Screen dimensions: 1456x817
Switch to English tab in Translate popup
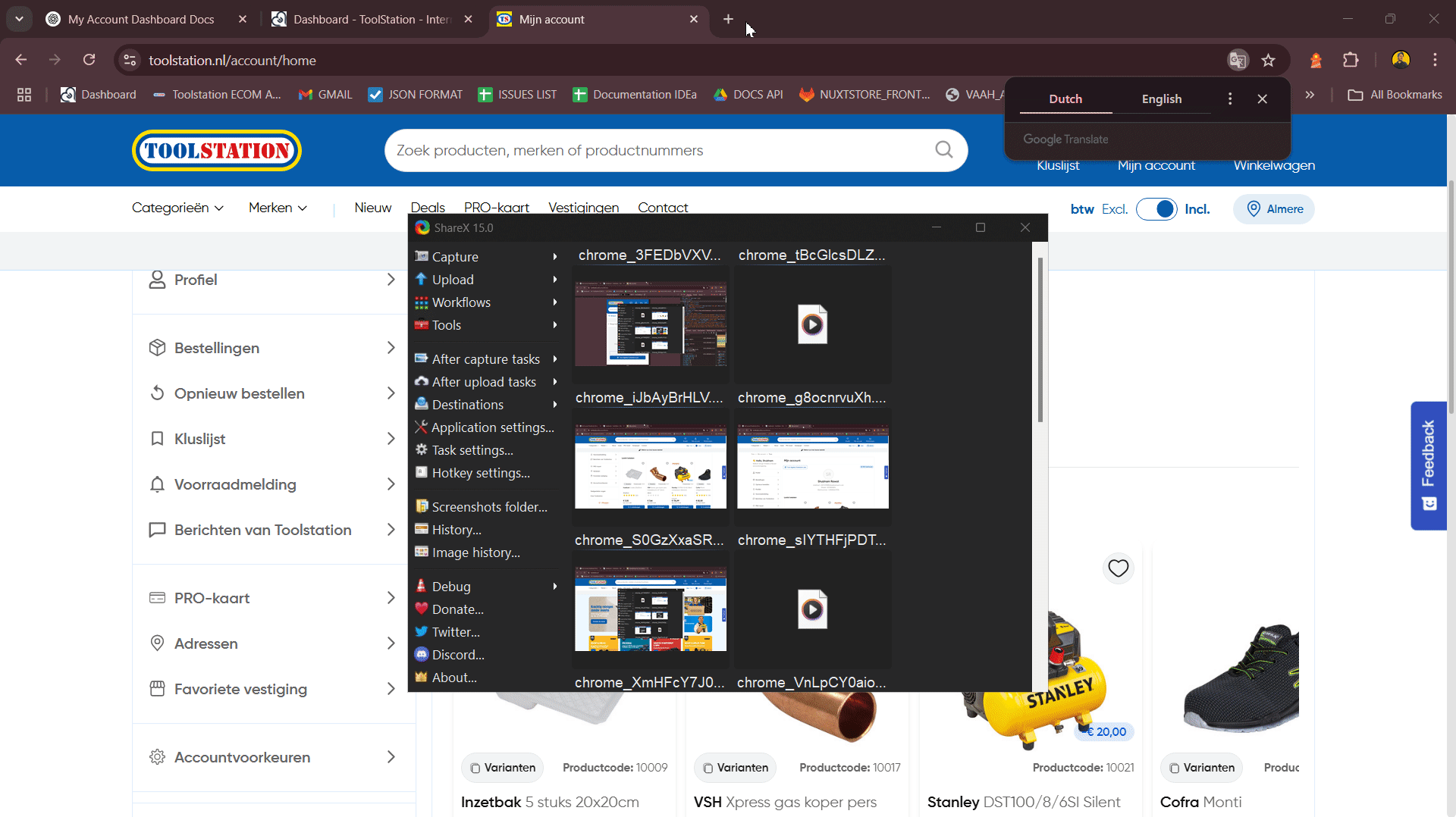(1161, 99)
